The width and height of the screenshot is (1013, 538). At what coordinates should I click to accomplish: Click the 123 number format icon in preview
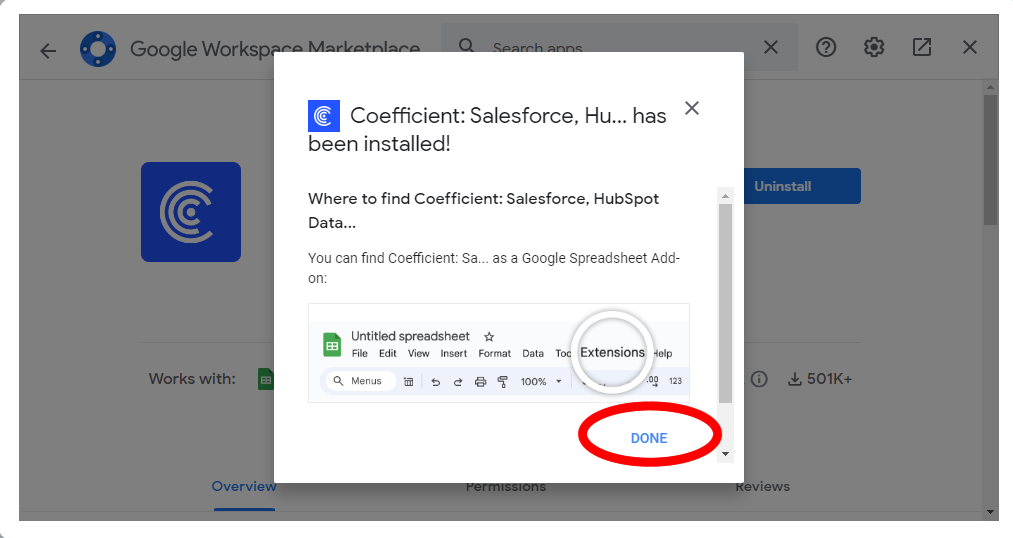coord(675,381)
